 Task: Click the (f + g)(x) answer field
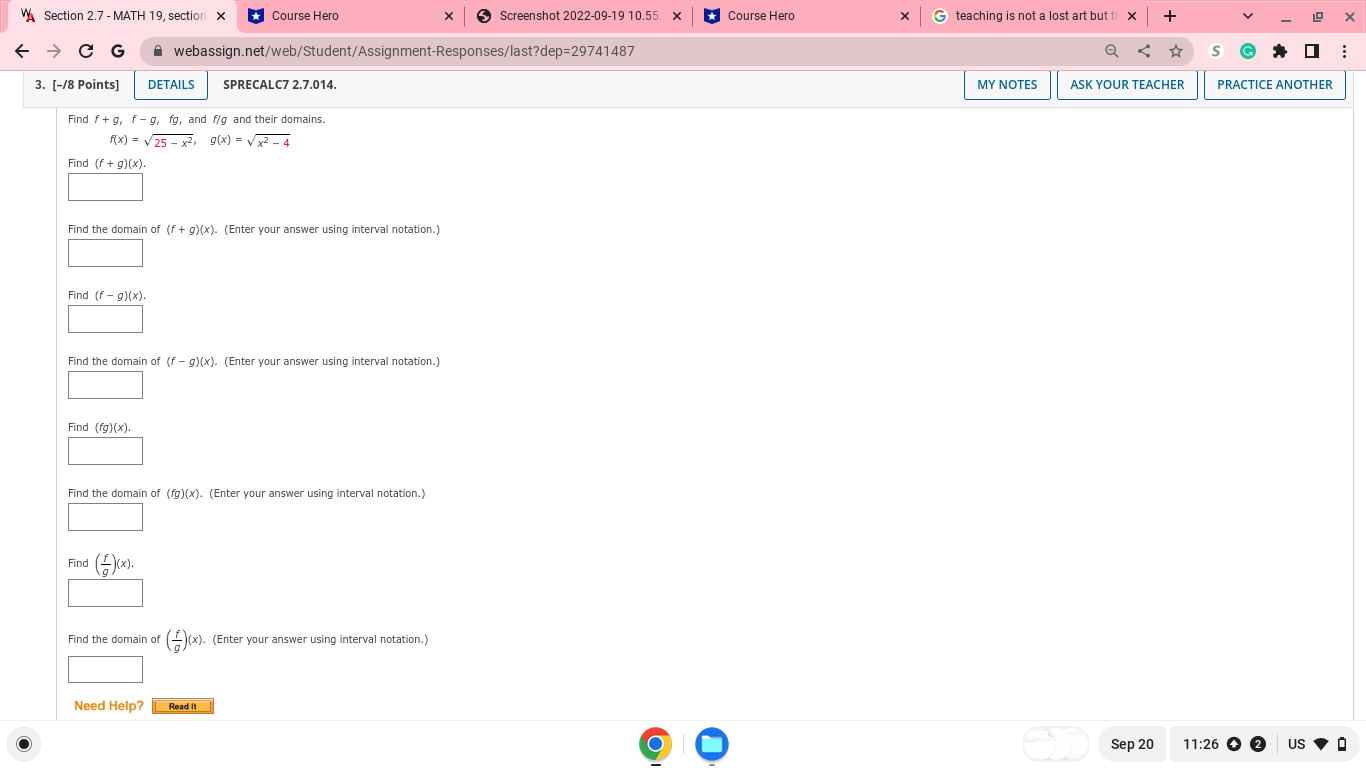pos(105,186)
